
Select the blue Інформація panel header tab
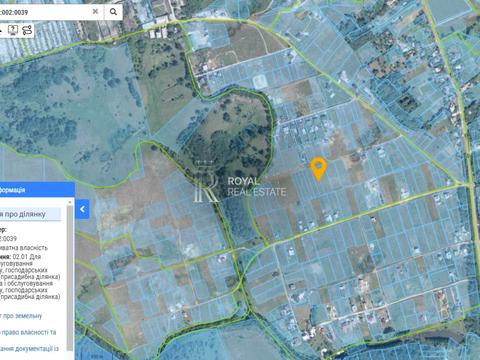point(37,190)
